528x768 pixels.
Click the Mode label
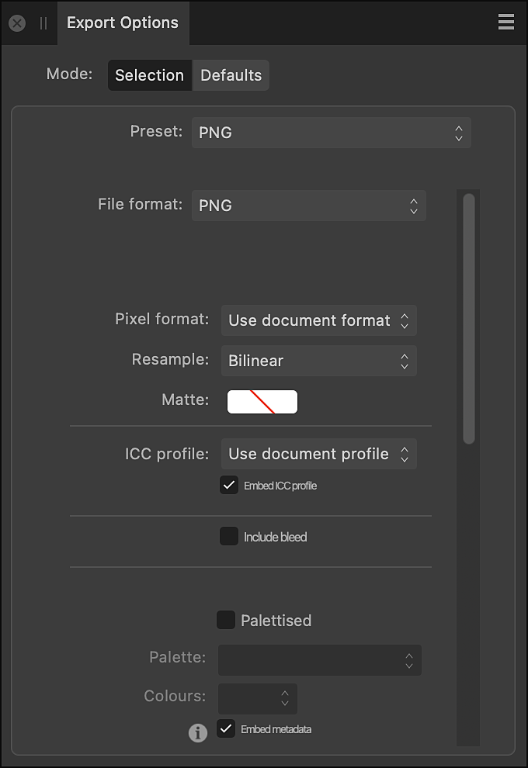pyautogui.click(x=69, y=74)
